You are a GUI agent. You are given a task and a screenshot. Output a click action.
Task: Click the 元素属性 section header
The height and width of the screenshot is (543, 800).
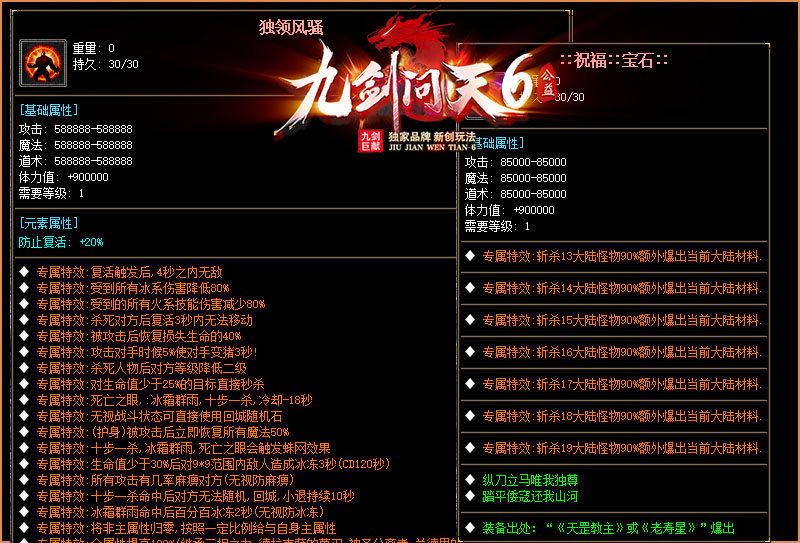(48, 222)
